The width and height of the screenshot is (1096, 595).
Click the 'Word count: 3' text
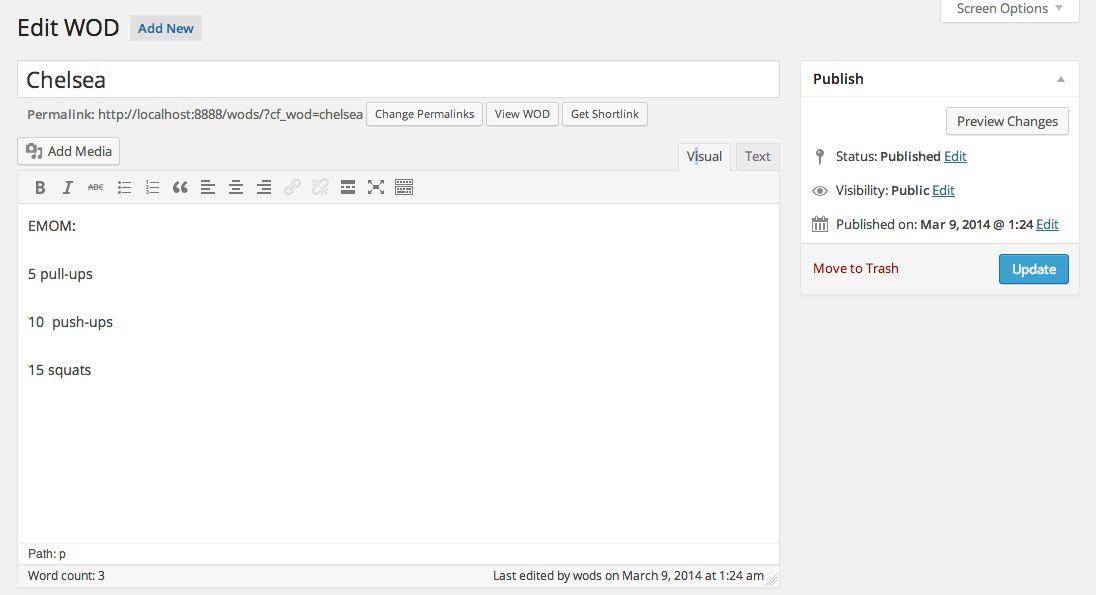coord(66,576)
